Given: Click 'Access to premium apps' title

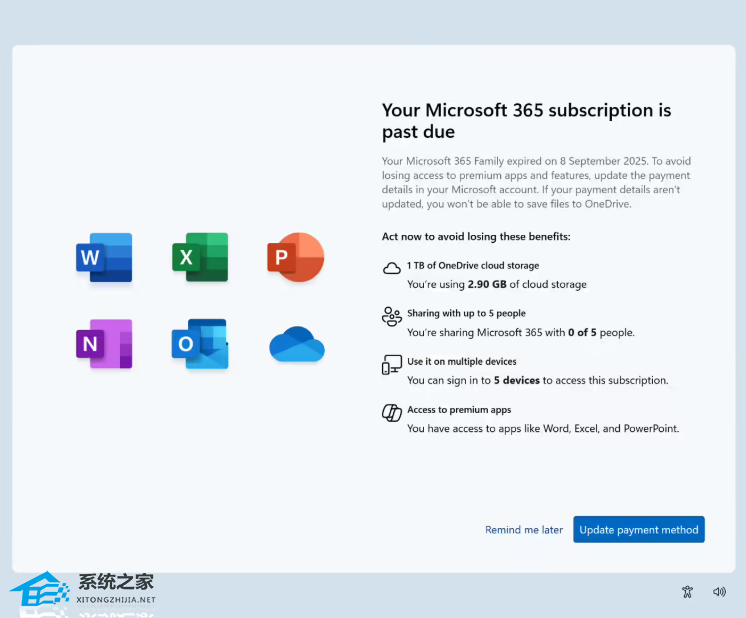Looking at the screenshot, I should [459, 410].
